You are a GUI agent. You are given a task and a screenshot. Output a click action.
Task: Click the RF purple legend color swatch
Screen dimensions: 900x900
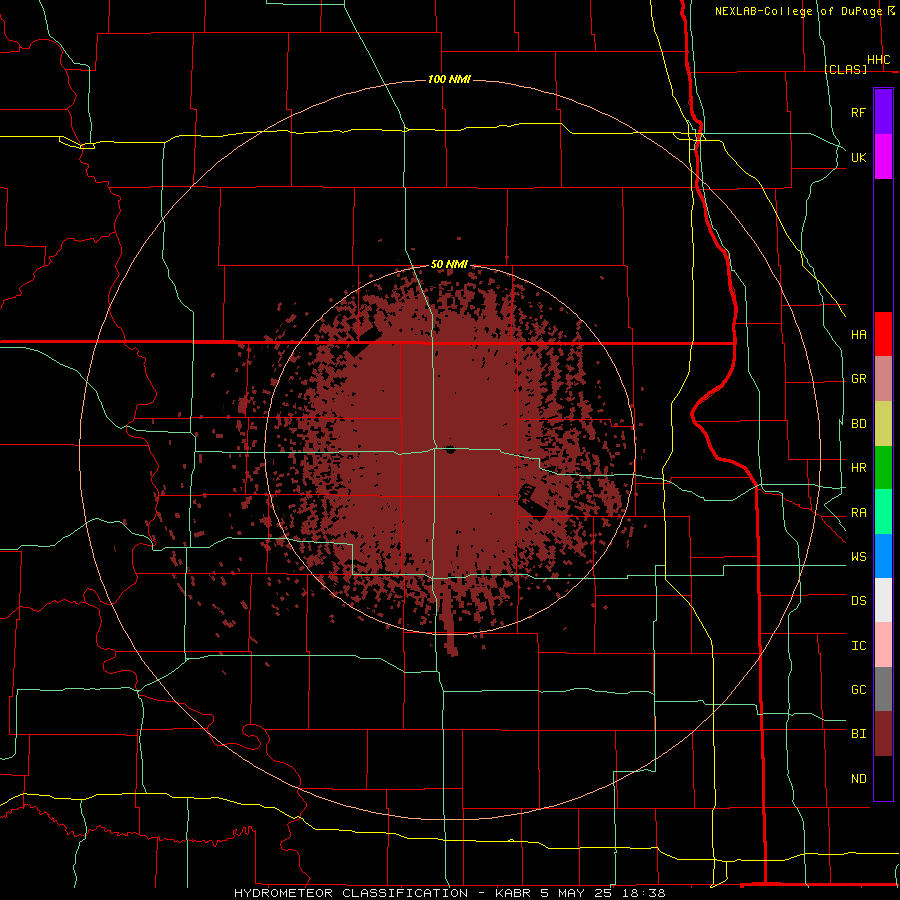[883, 112]
